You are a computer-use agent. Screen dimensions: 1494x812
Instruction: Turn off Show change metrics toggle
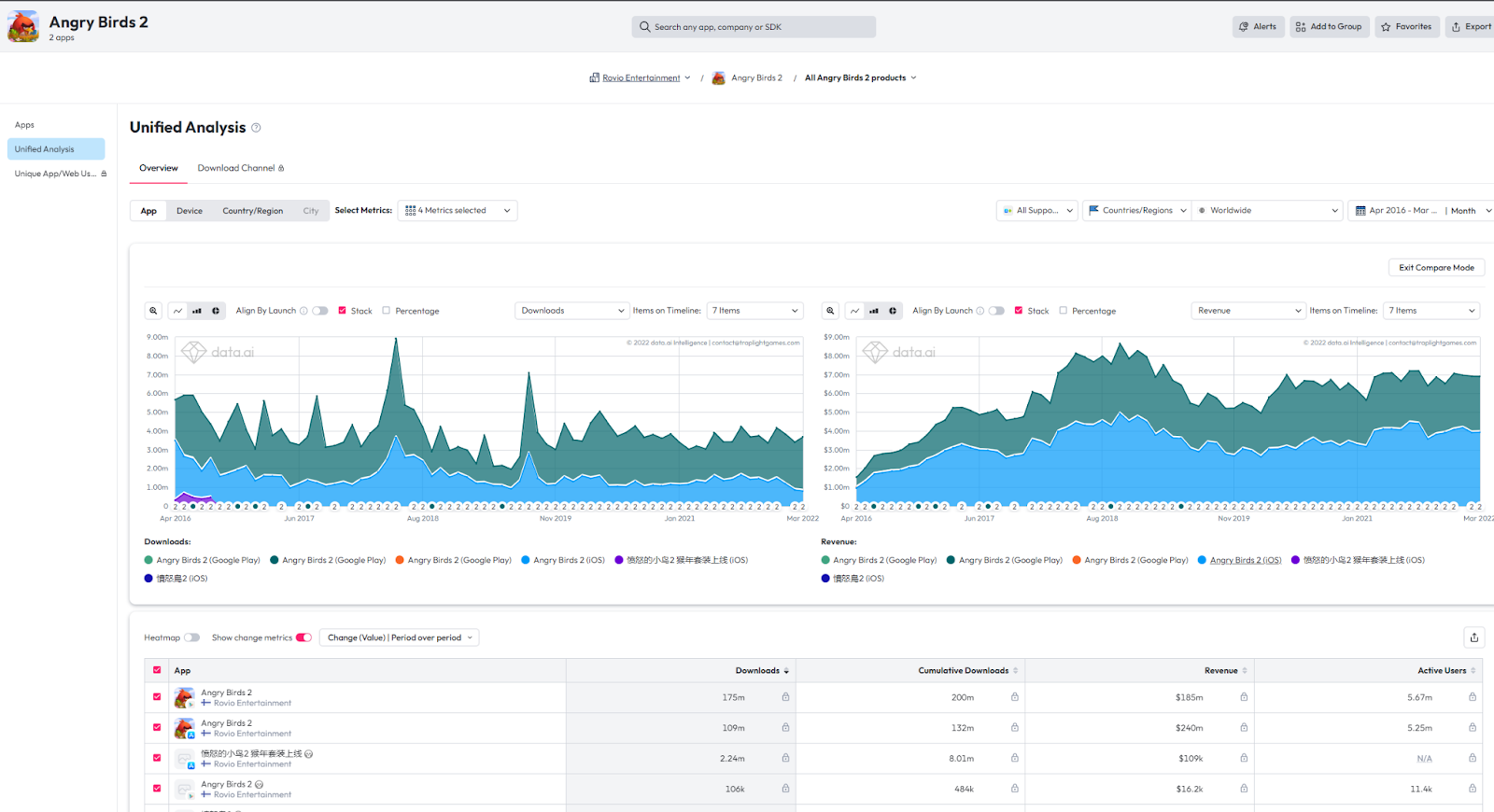pos(303,637)
